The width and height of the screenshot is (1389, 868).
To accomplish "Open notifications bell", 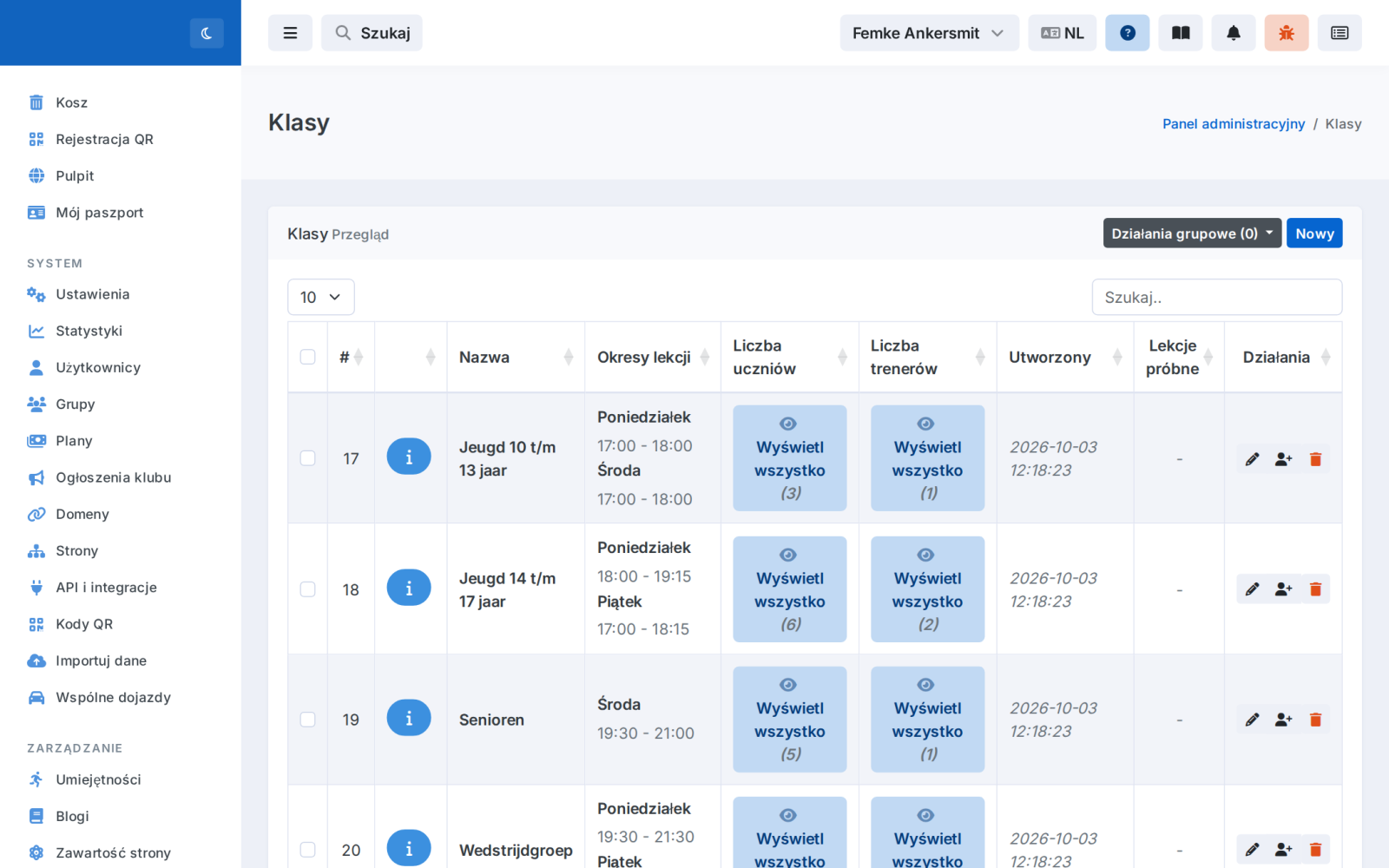I will 1234,33.
